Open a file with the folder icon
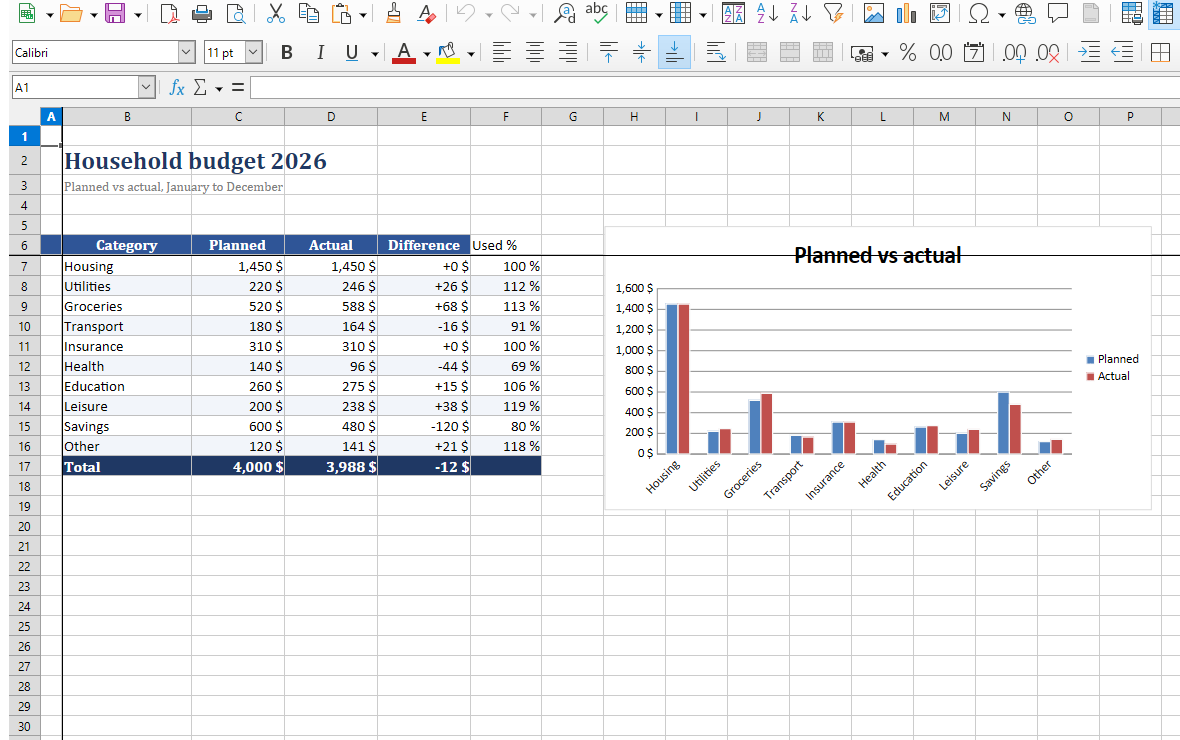Image resolution: width=1180 pixels, height=740 pixels. (x=71, y=13)
